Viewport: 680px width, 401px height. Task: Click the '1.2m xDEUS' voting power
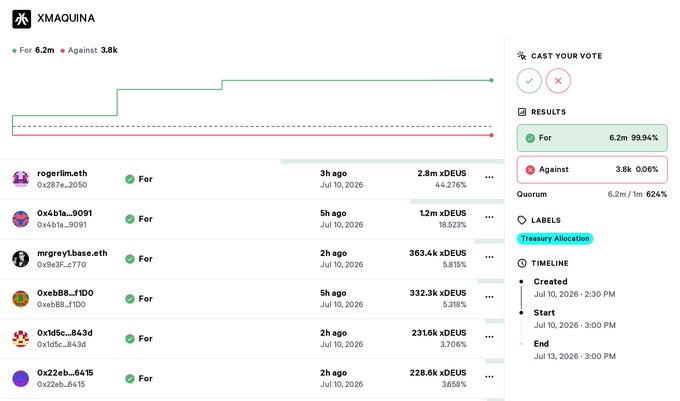tap(443, 213)
